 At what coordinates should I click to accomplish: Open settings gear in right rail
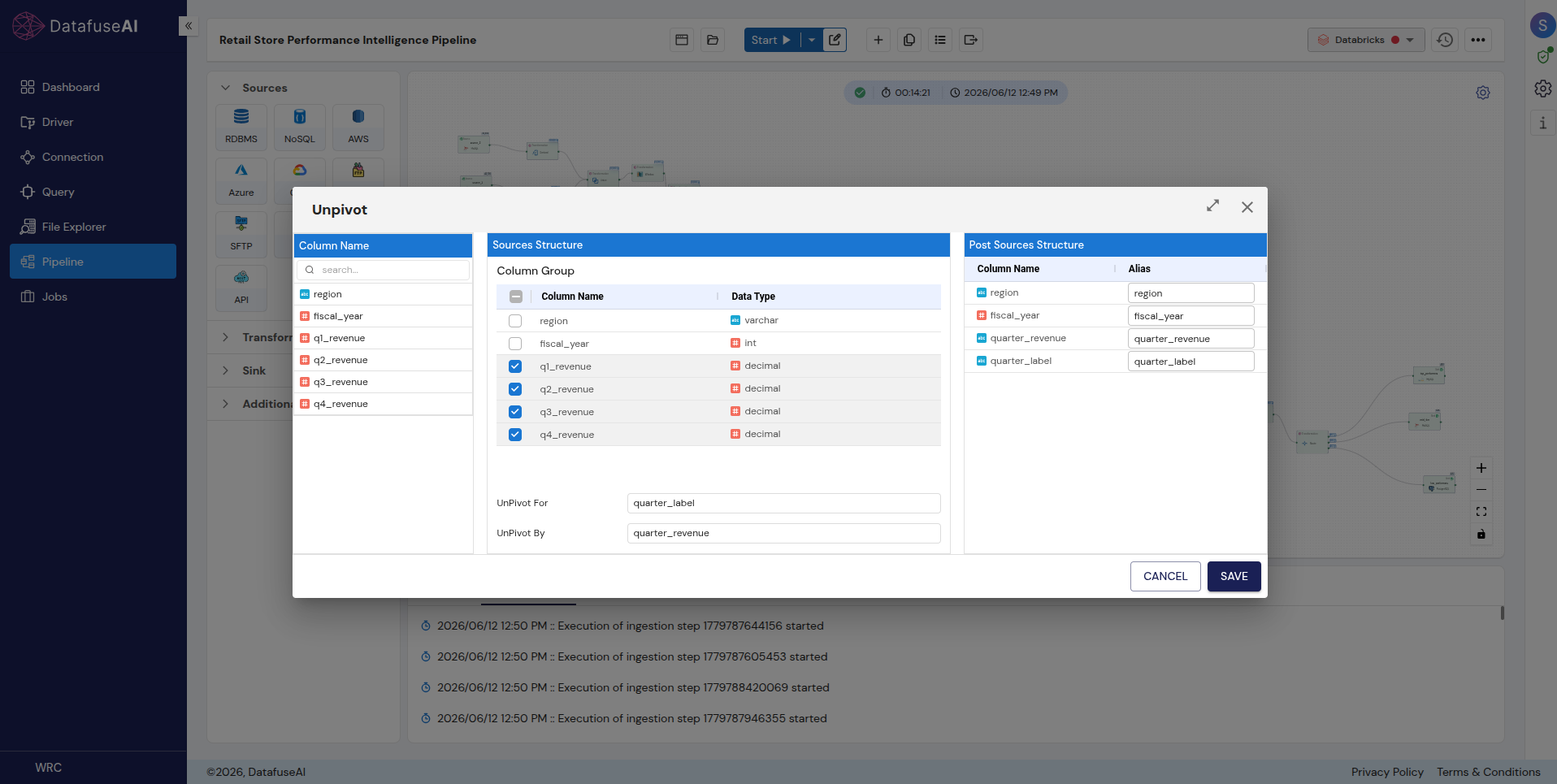coord(1542,89)
